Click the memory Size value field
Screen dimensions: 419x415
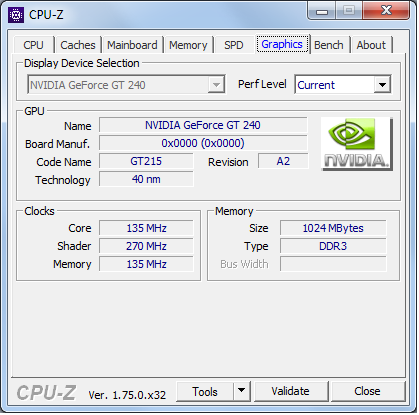(x=333, y=228)
